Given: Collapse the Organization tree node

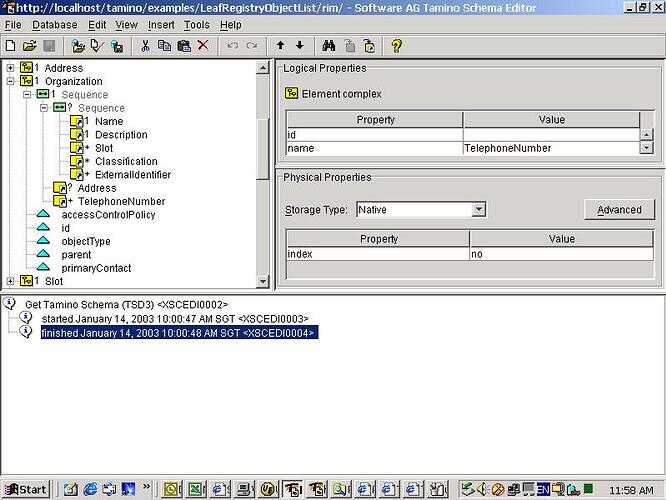Looking at the screenshot, I should click(x=11, y=81).
